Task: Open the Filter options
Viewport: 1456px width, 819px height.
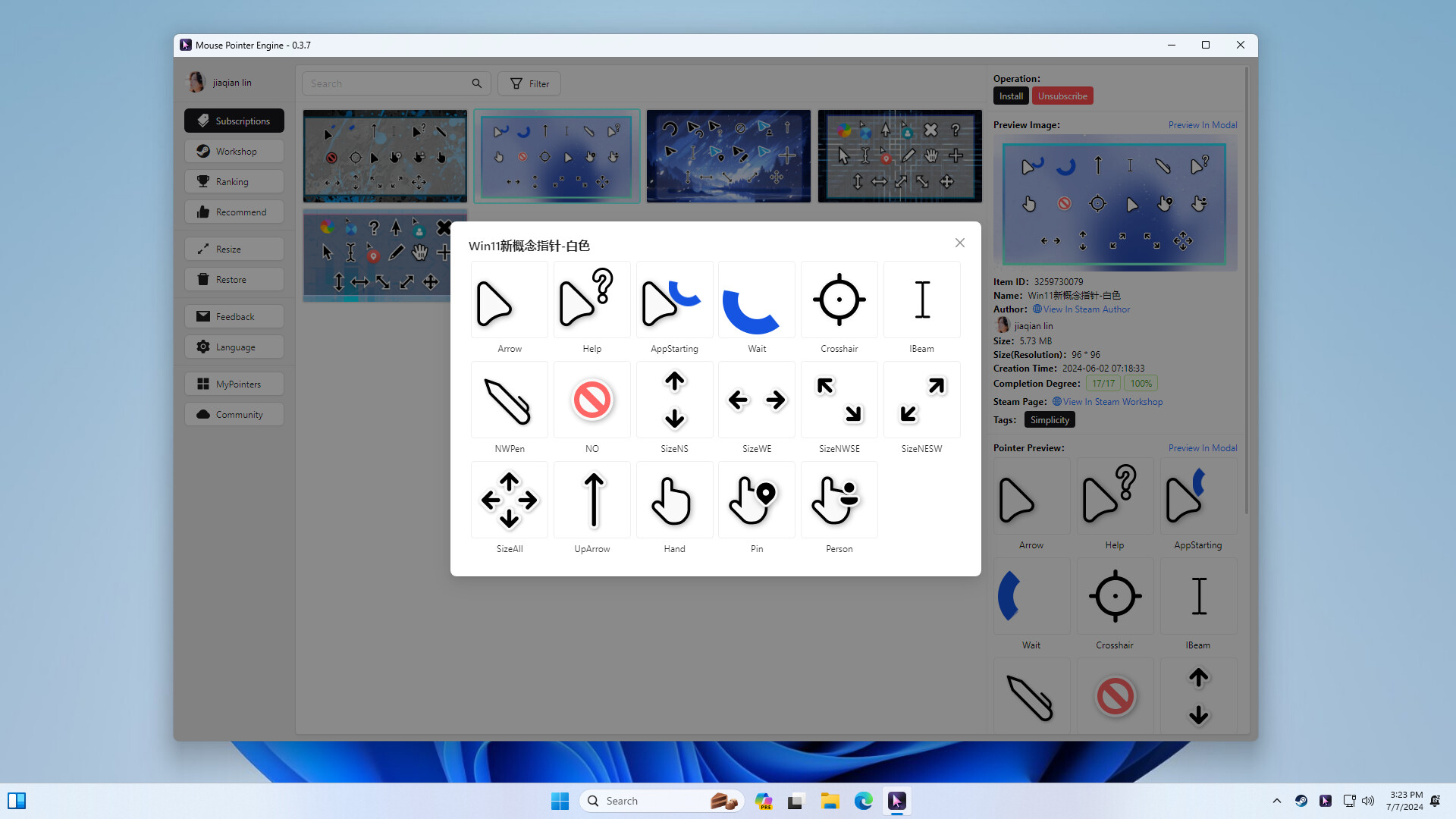Action: pyautogui.click(x=529, y=83)
